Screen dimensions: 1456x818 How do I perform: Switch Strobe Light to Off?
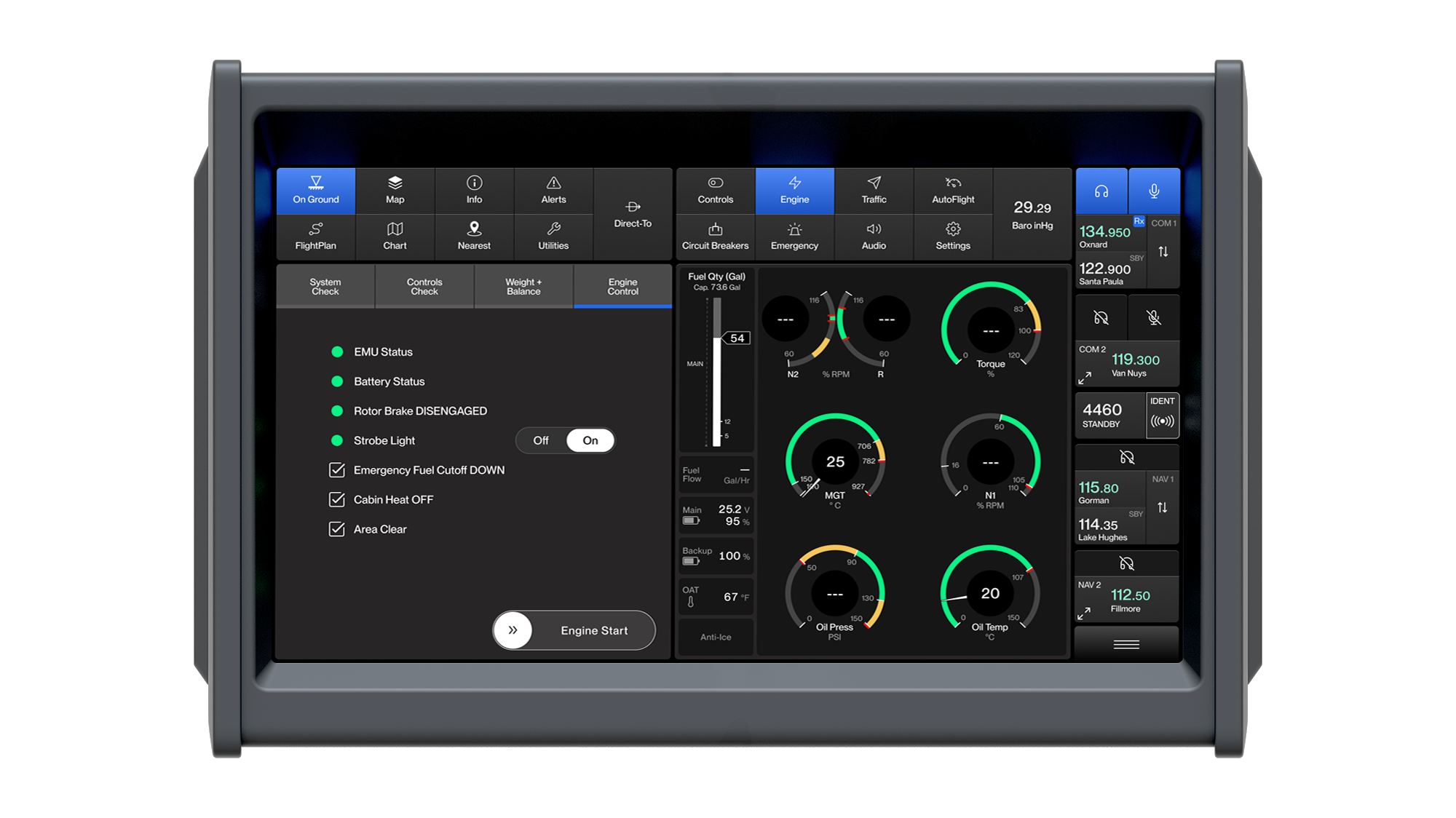click(541, 440)
